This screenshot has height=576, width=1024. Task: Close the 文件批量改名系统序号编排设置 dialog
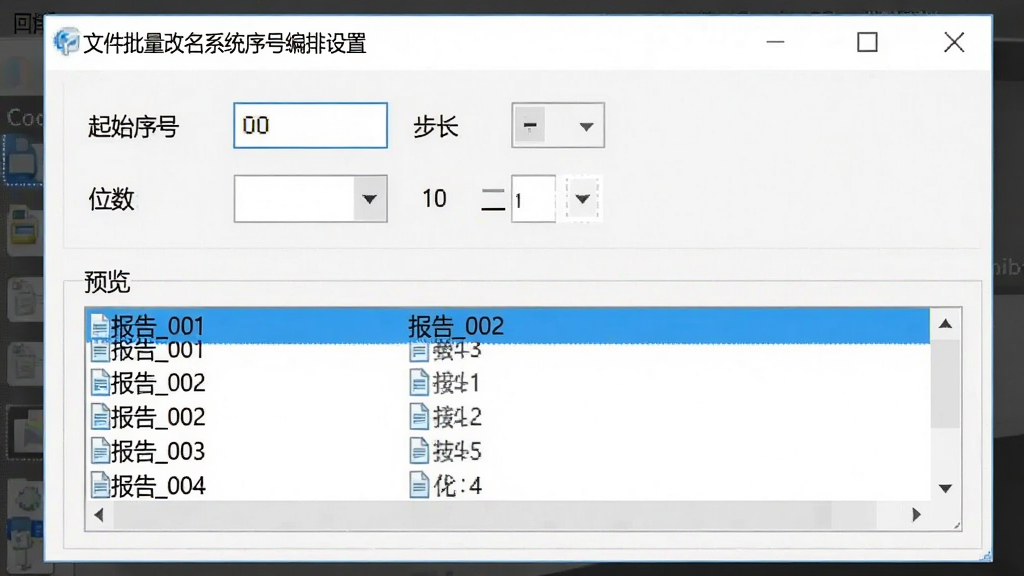pos(954,42)
